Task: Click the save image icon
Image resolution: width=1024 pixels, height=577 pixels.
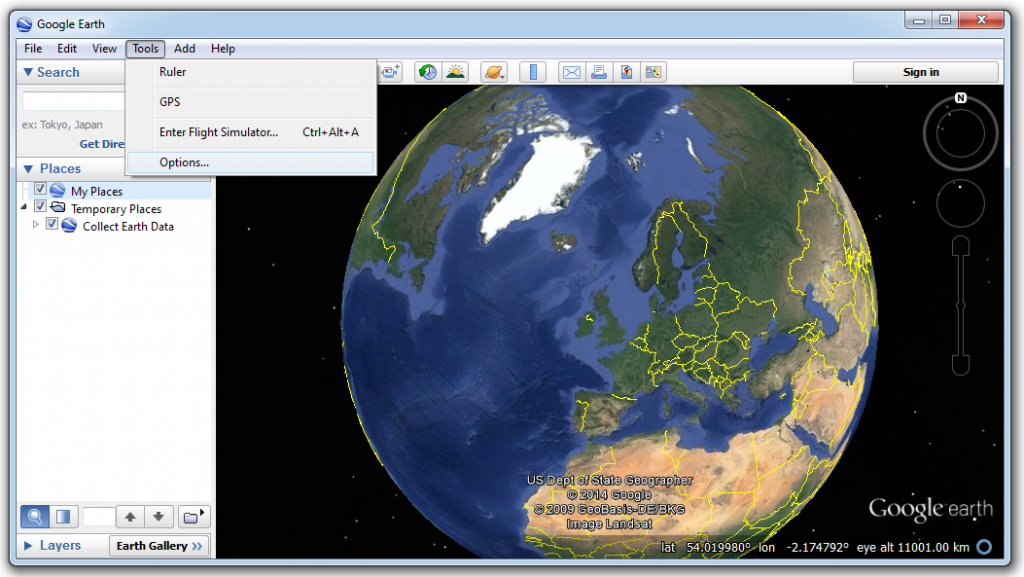Action: click(x=626, y=72)
